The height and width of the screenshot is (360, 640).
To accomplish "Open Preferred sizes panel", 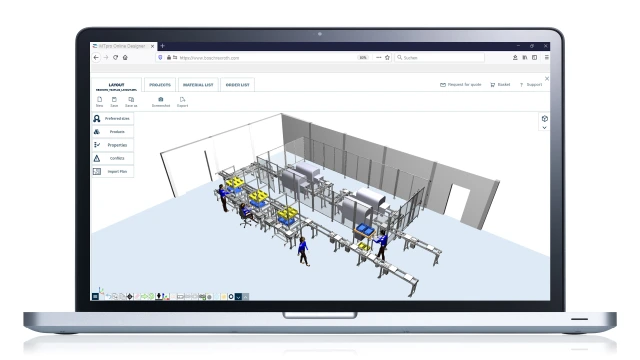I will pos(113,118).
